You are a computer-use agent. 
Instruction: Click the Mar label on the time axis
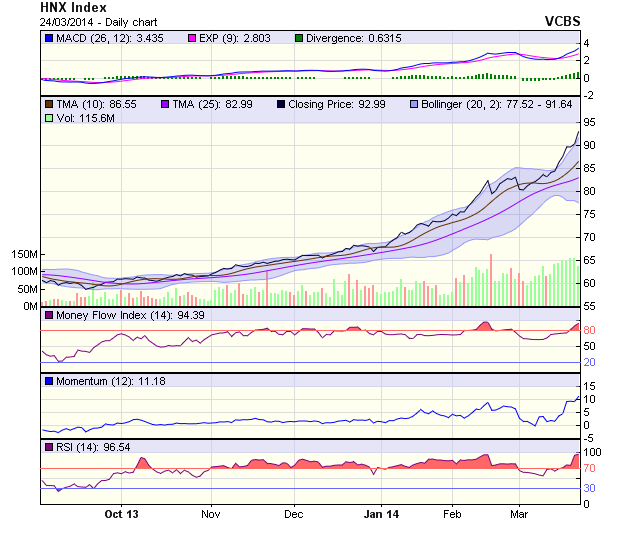pos(519,514)
